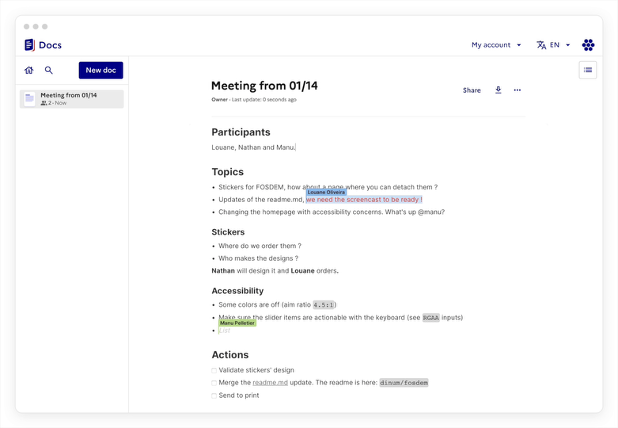Open search with the magnifier icon

click(49, 70)
